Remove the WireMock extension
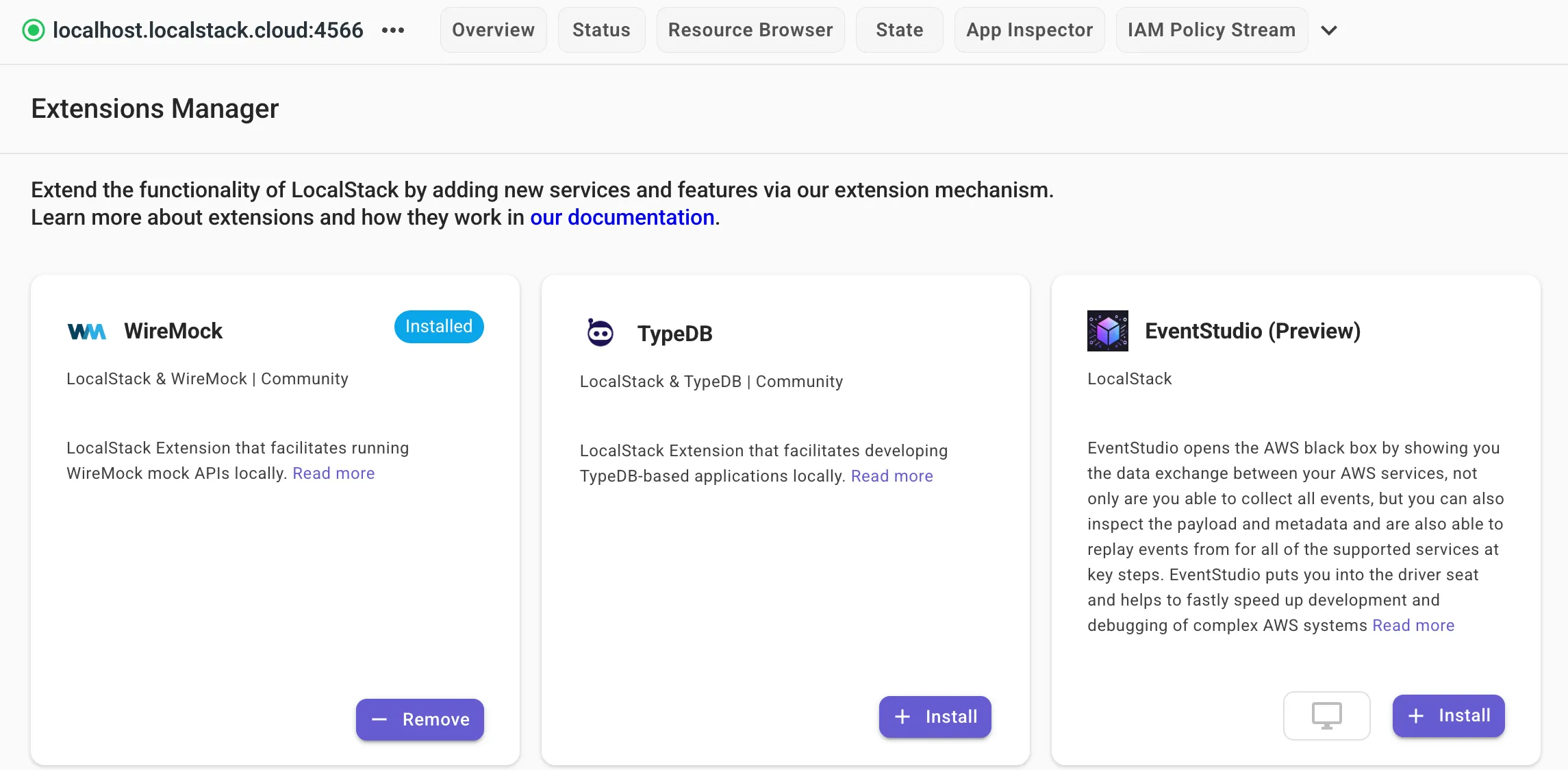This screenshot has height=770, width=1568. pyautogui.click(x=420, y=719)
